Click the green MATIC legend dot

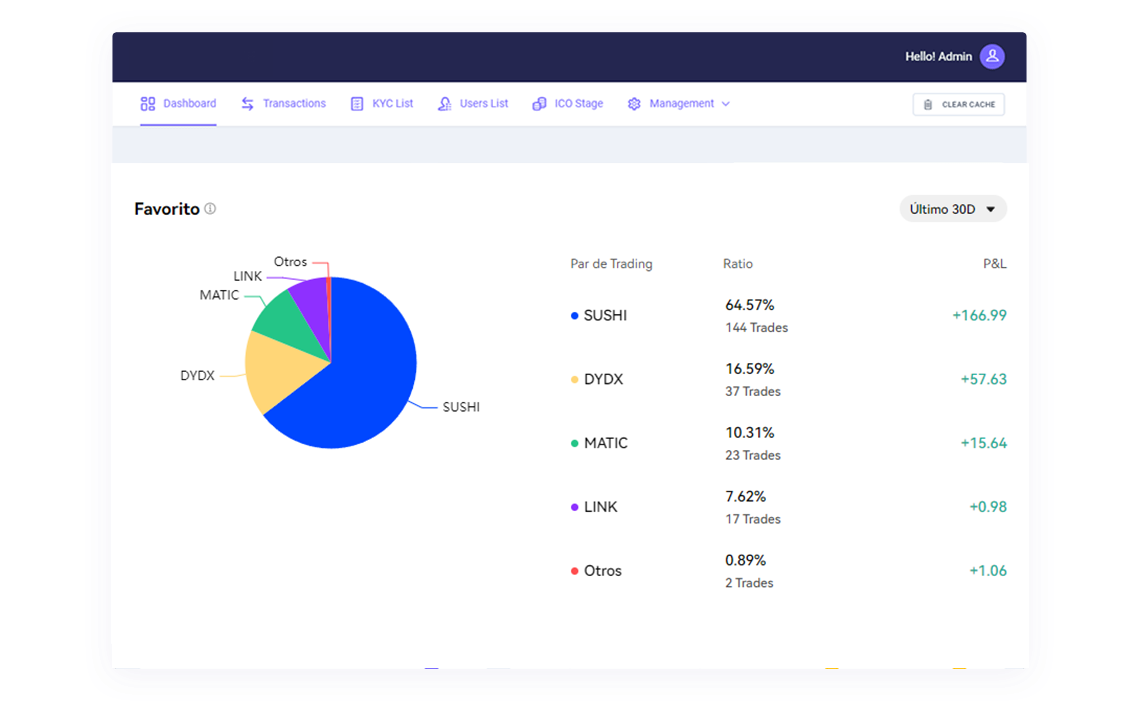tap(575, 444)
